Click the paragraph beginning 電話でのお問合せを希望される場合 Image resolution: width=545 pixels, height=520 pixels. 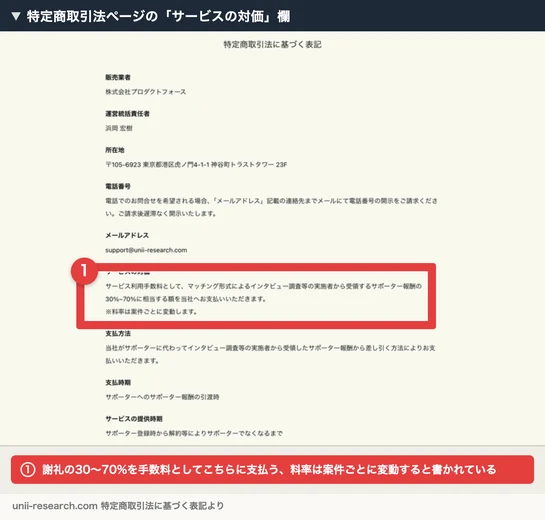[x=271, y=207]
